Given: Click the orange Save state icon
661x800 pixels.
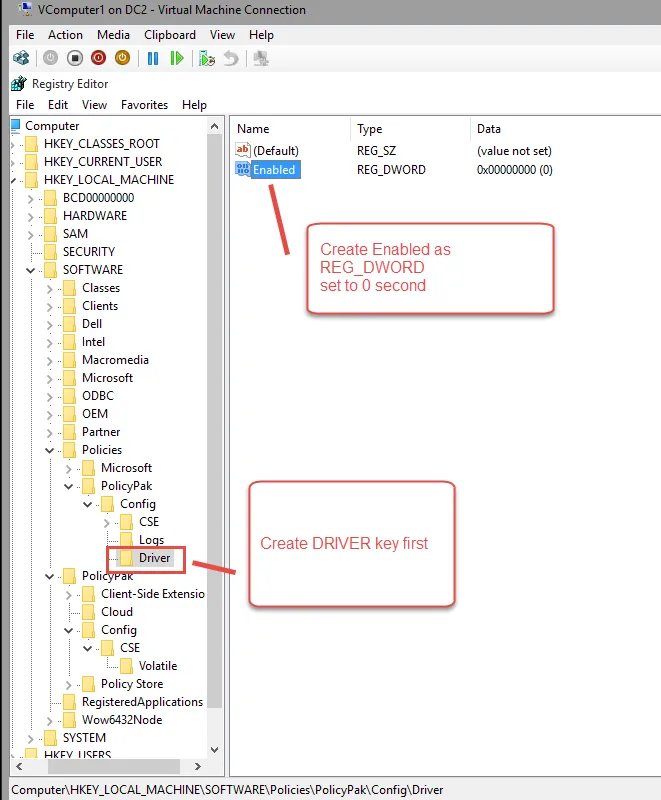Looking at the screenshot, I should click(x=122, y=59).
